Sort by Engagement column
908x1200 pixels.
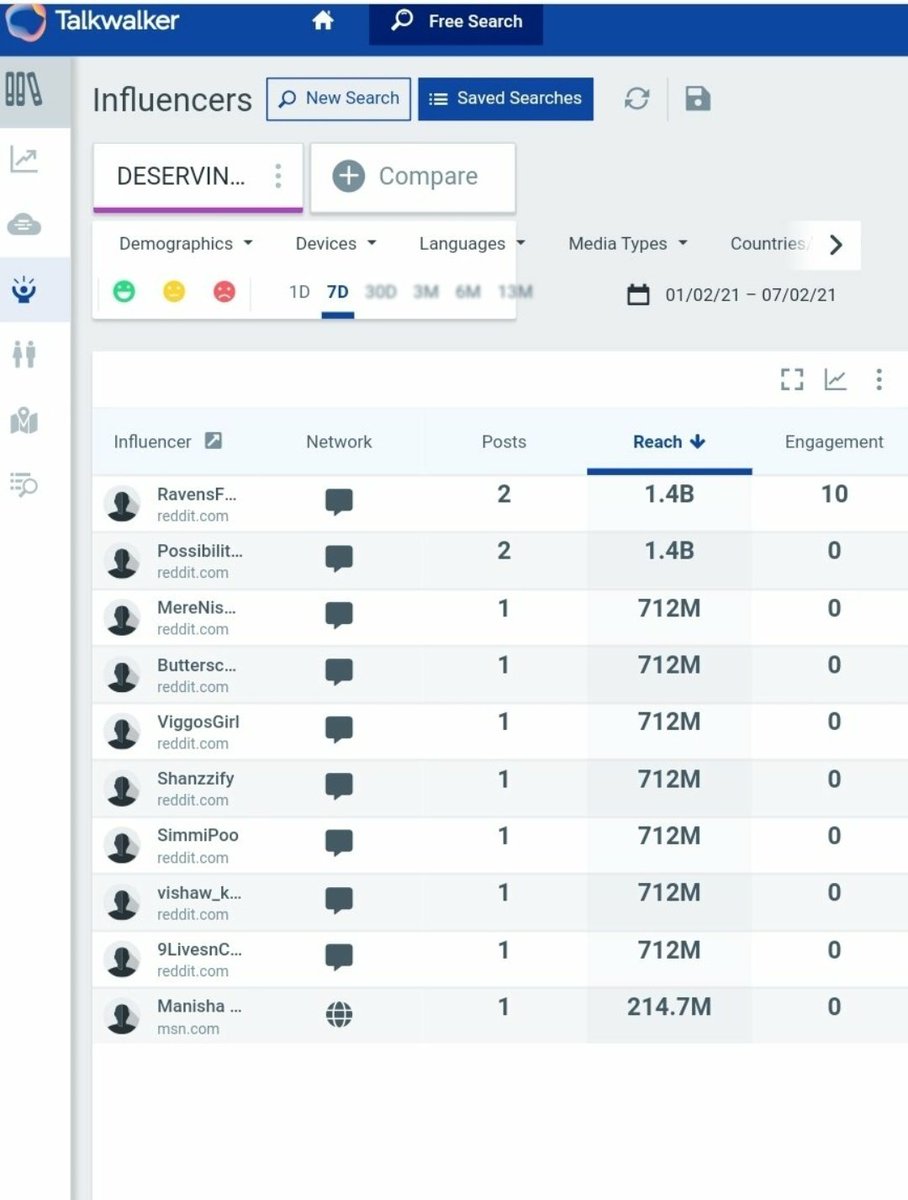click(x=834, y=442)
